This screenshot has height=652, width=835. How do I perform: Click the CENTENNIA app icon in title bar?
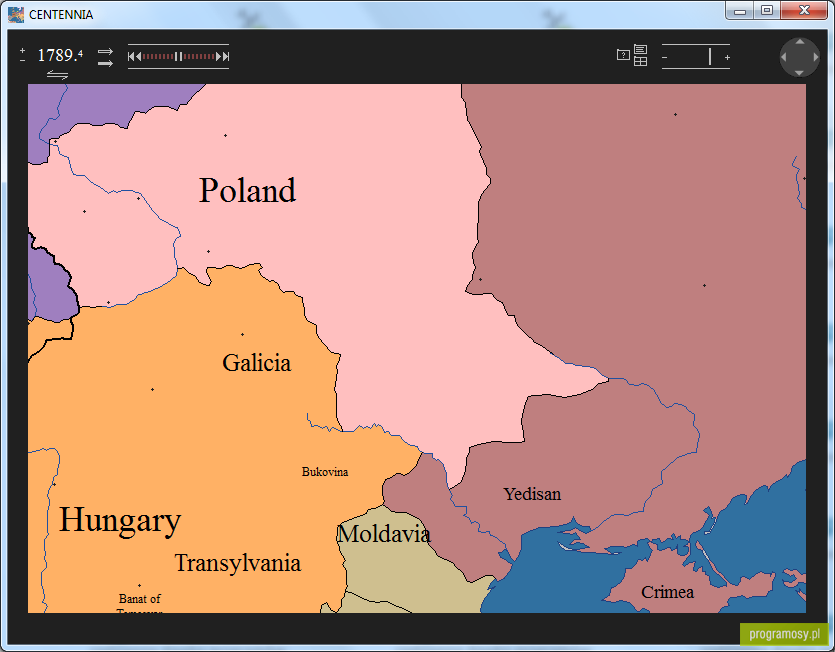(x=16, y=14)
